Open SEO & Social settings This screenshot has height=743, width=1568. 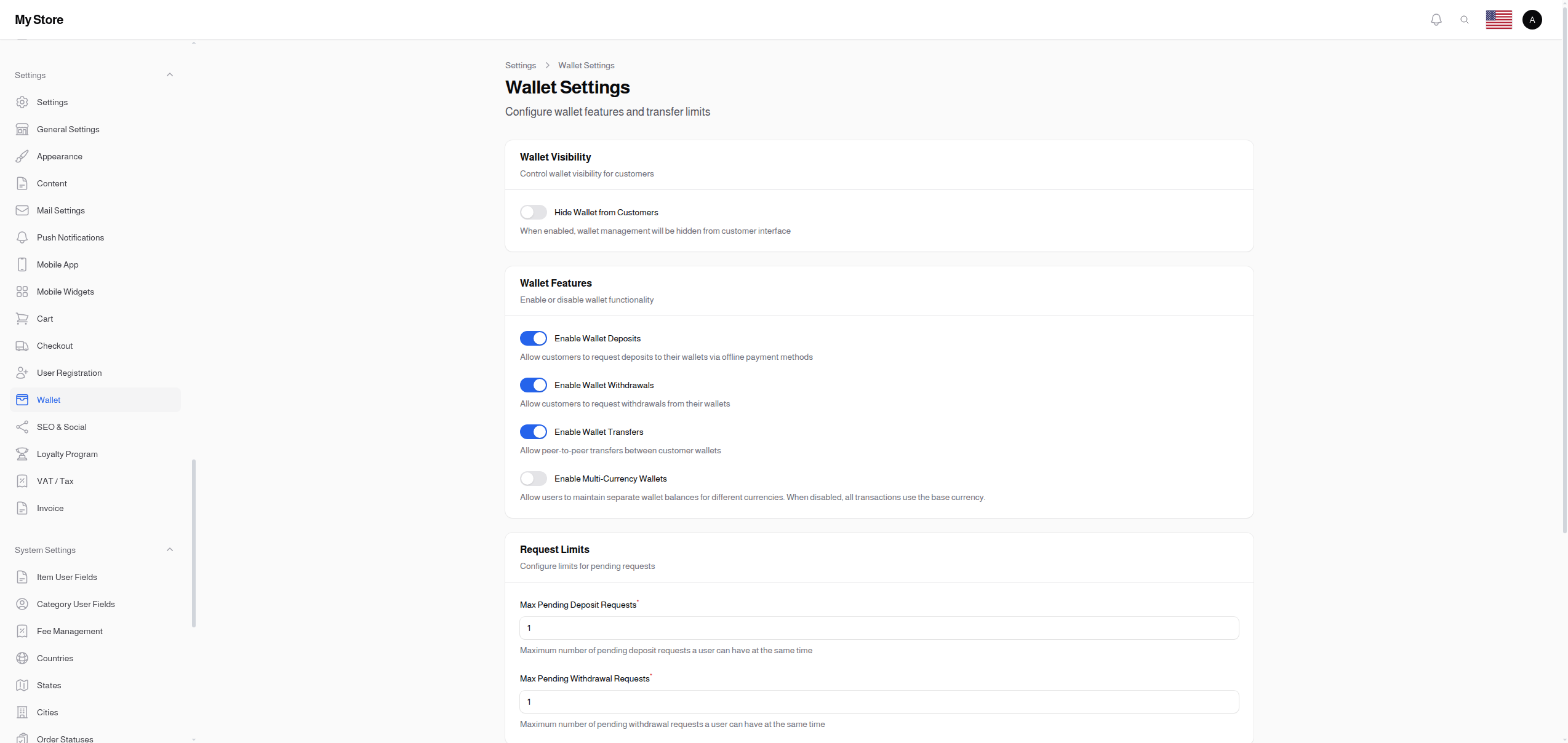(x=62, y=427)
